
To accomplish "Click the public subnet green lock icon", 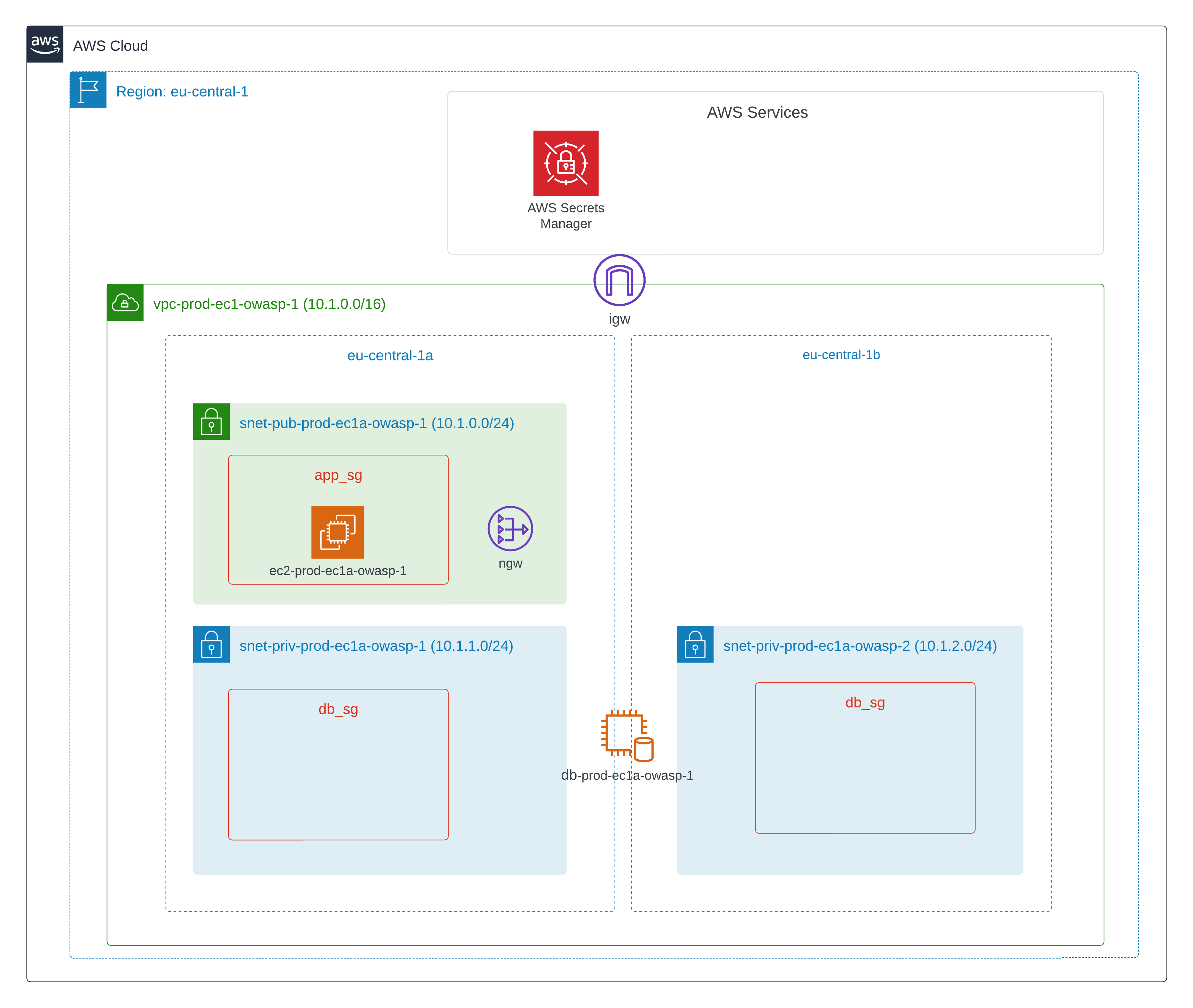I will click(211, 422).
